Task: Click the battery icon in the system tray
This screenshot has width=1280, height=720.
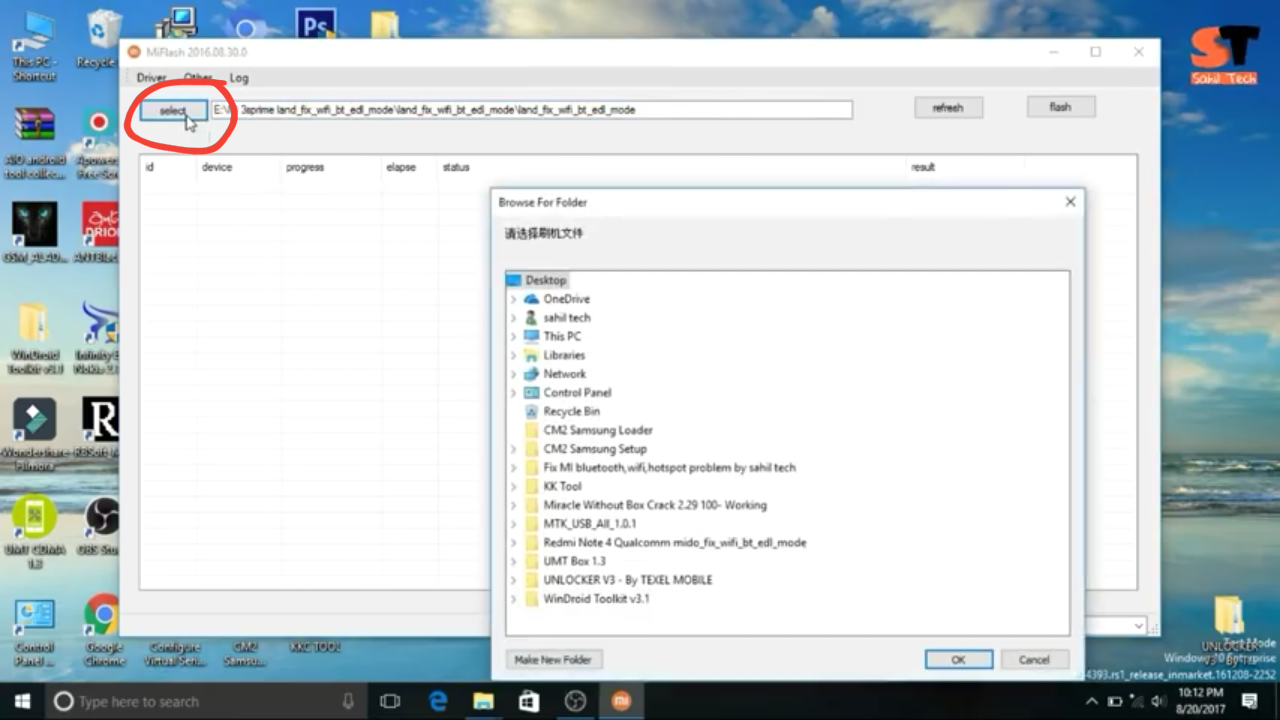Action: 1115,702
